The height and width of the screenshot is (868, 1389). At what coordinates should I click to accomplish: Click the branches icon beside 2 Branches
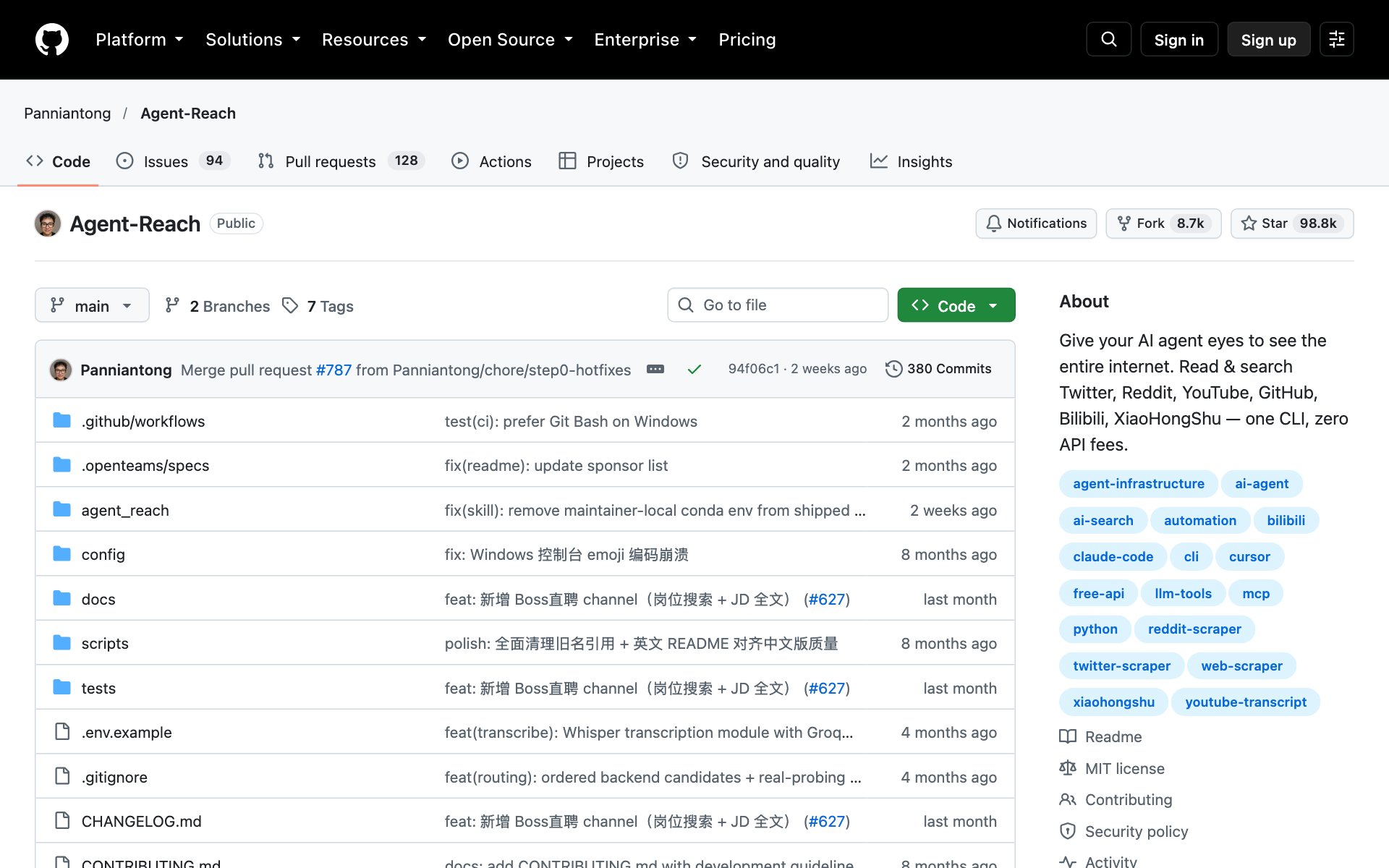(172, 306)
